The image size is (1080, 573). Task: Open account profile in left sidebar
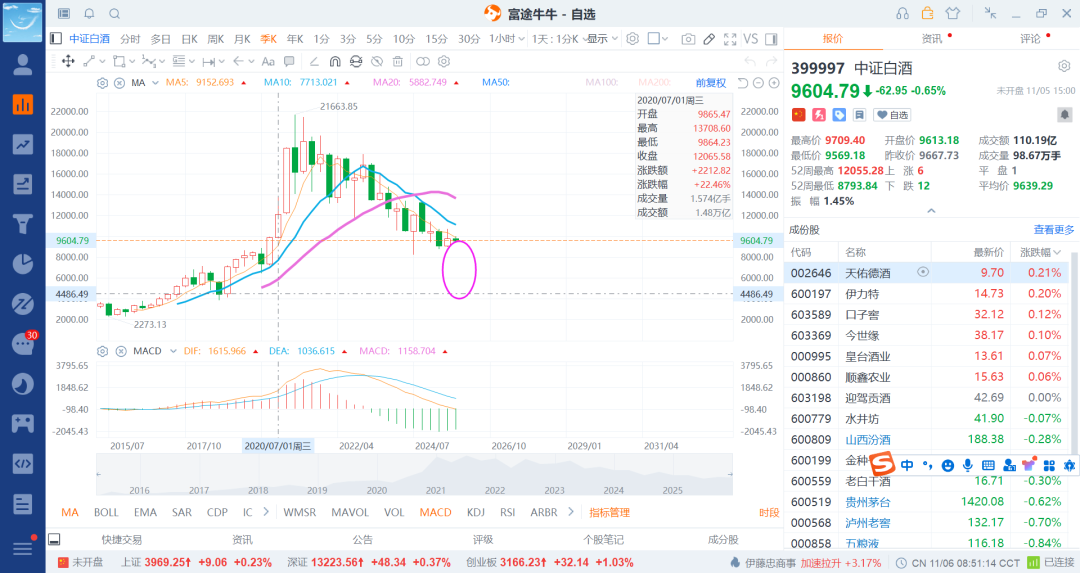tap(23, 65)
